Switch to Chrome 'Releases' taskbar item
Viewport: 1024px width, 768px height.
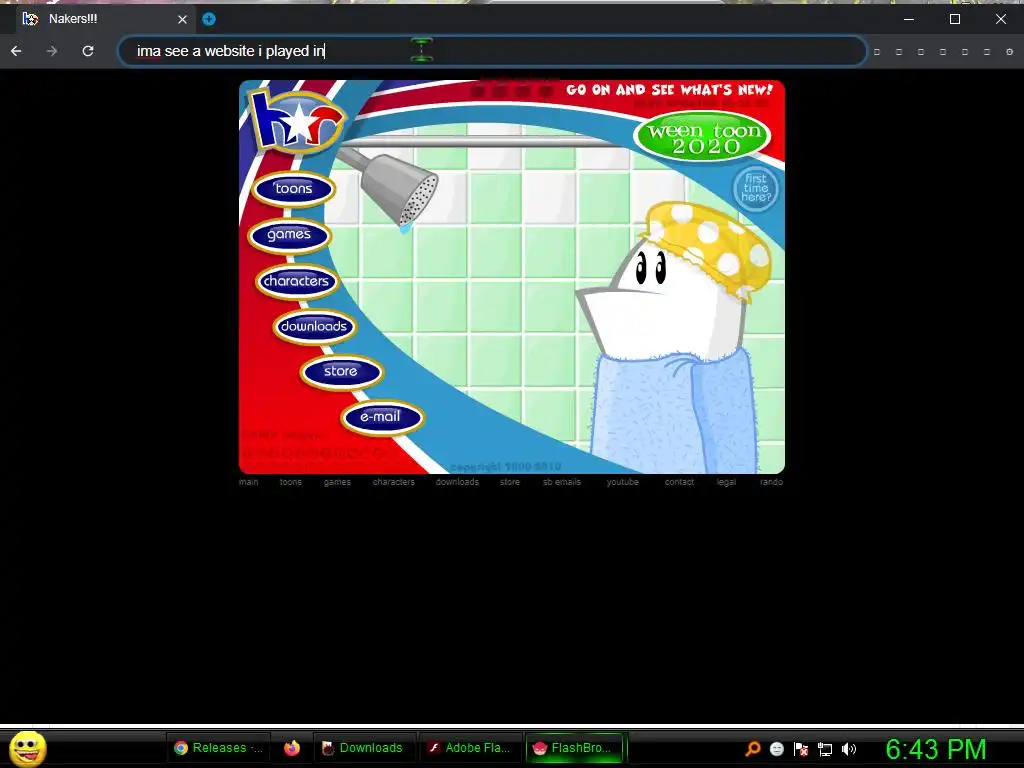pyautogui.click(x=218, y=748)
